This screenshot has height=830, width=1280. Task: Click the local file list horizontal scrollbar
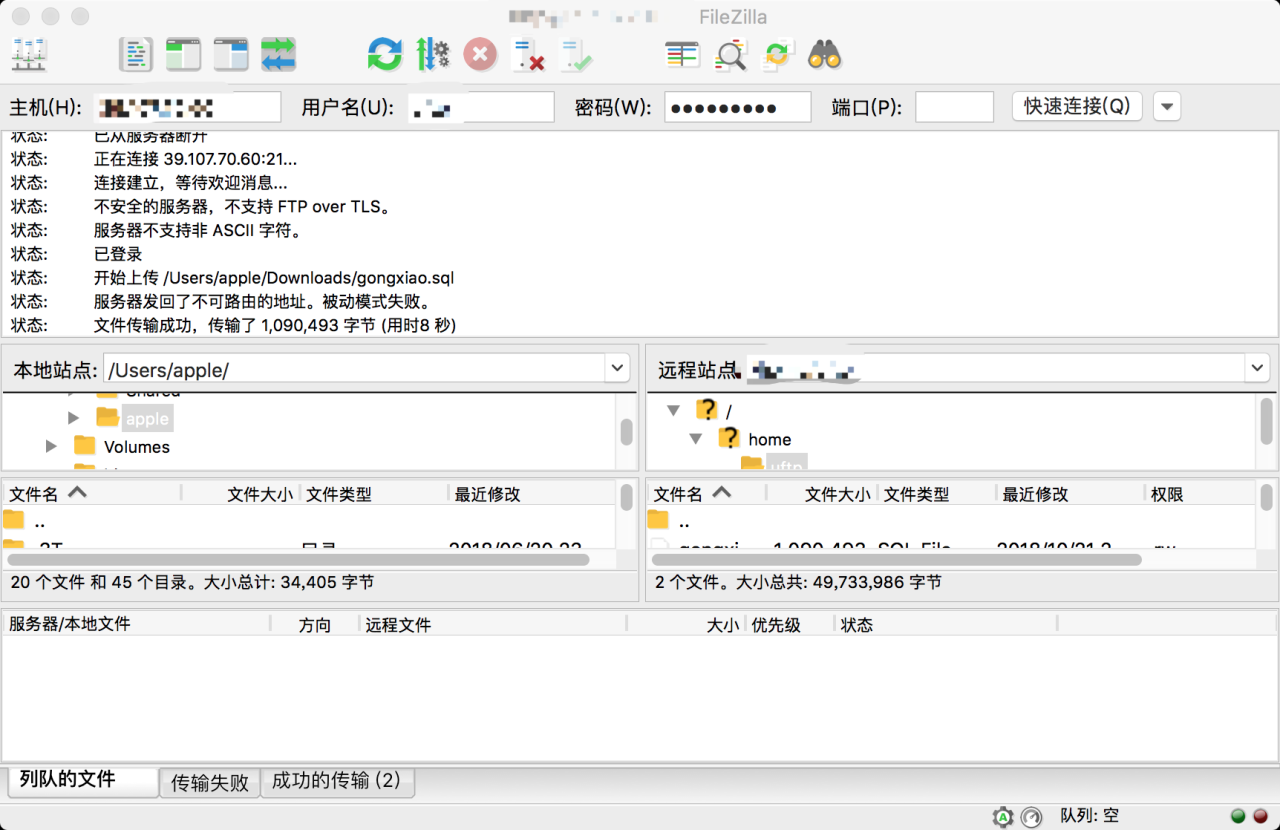(299, 560)
